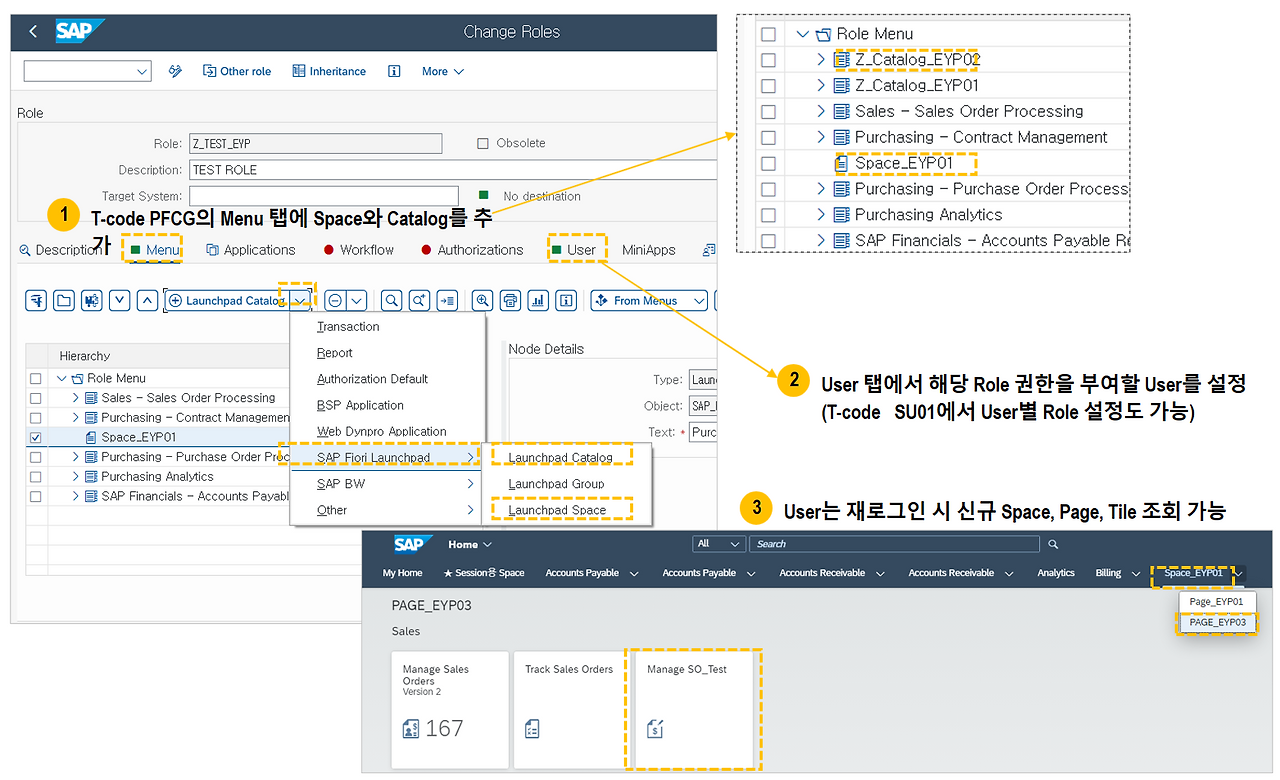Viewport: 1280px width, 780px height.
Task: Click the find magnifier icon in menu toolbar
Action: 391,300
